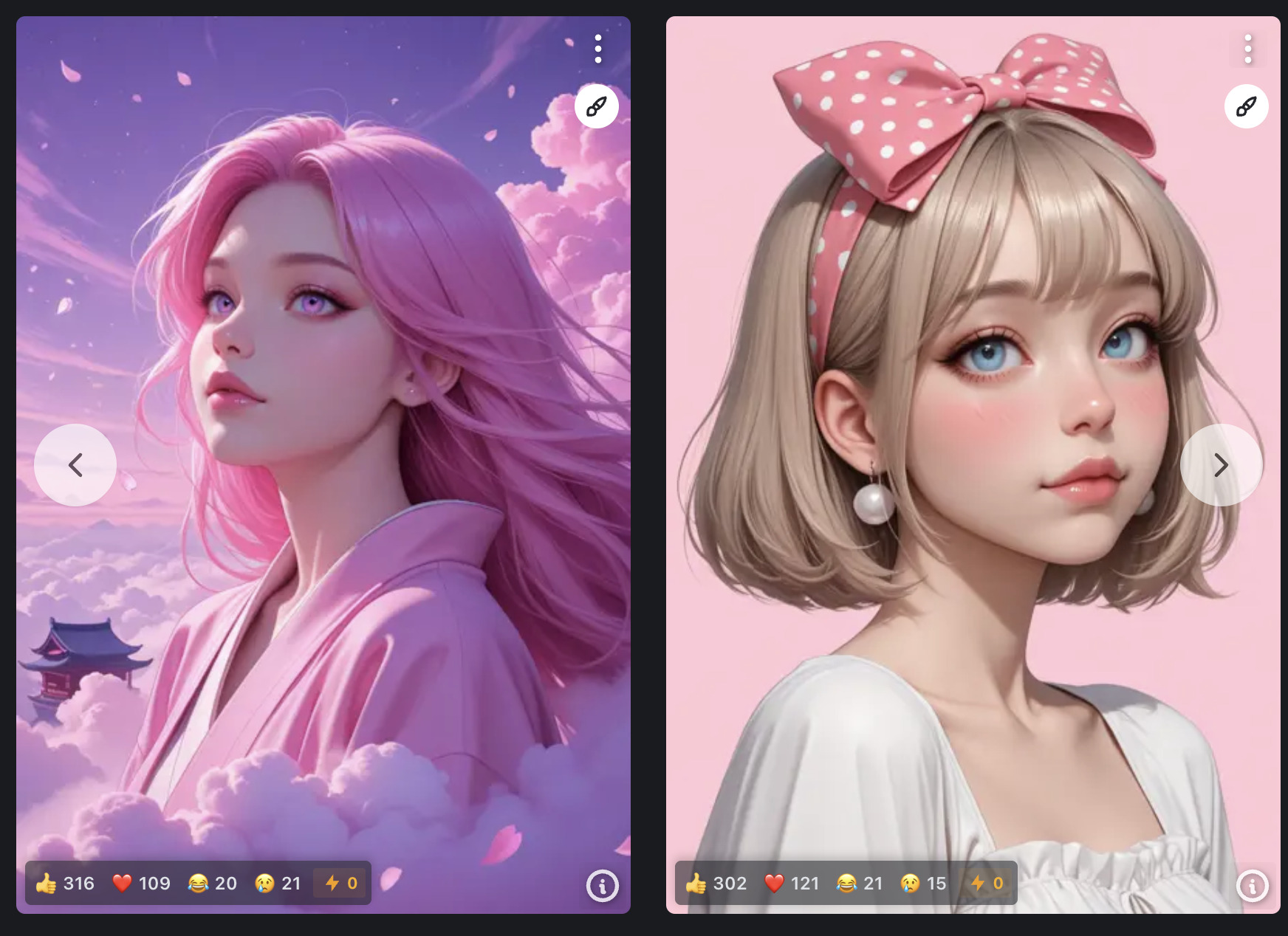
Task: Add laughing reaction on bow girl image
Action: [860, 883]
